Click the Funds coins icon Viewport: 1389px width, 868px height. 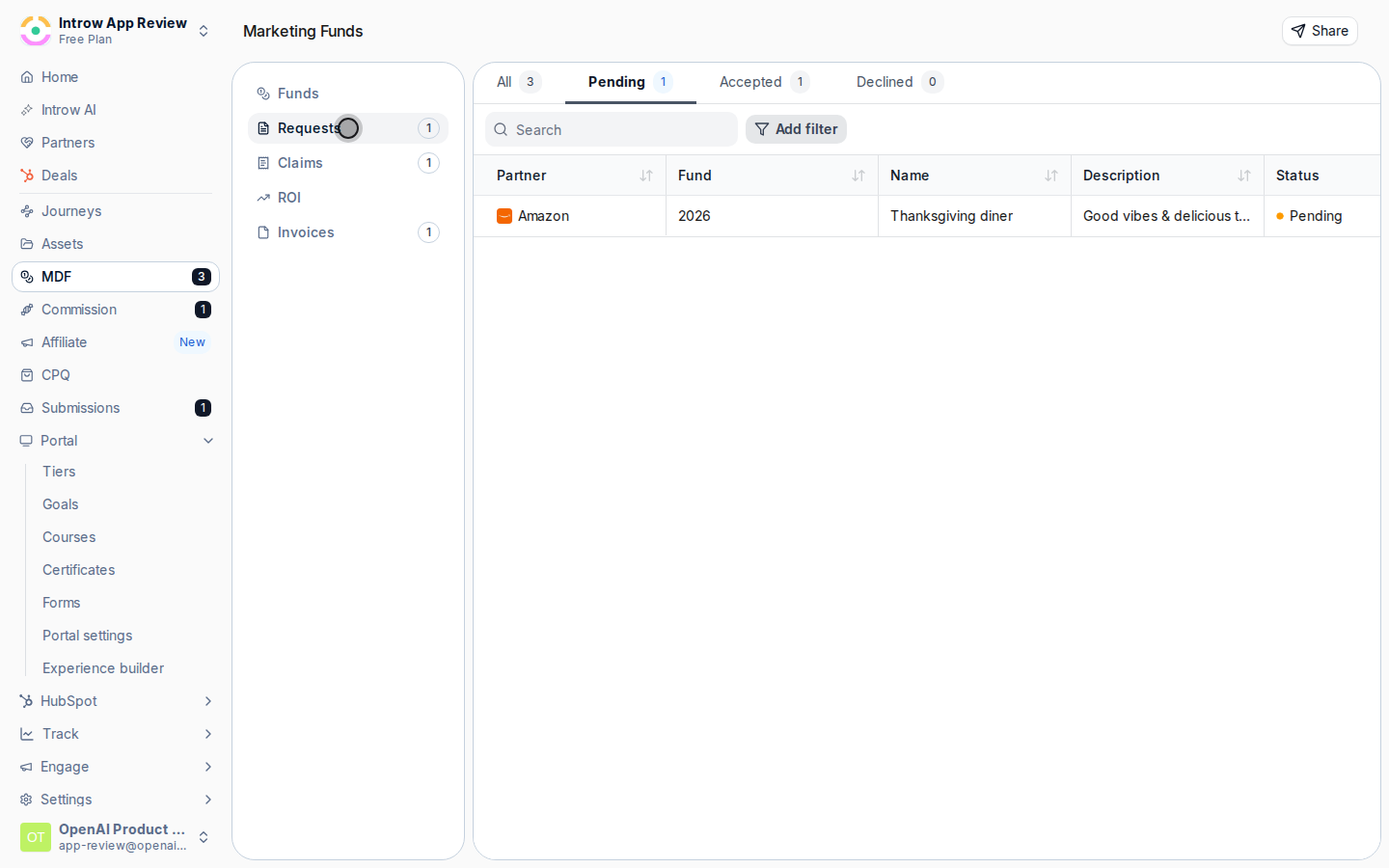point(263,94)
